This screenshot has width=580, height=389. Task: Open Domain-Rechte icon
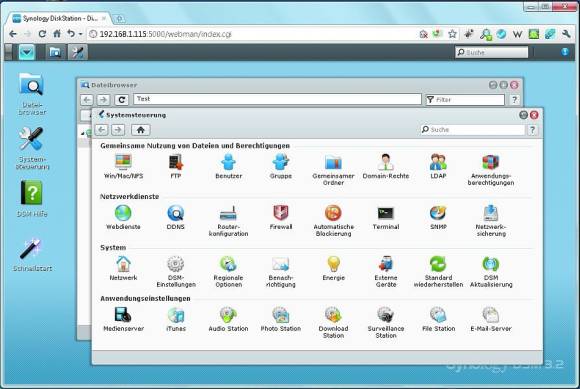click(x=386, y=166)
